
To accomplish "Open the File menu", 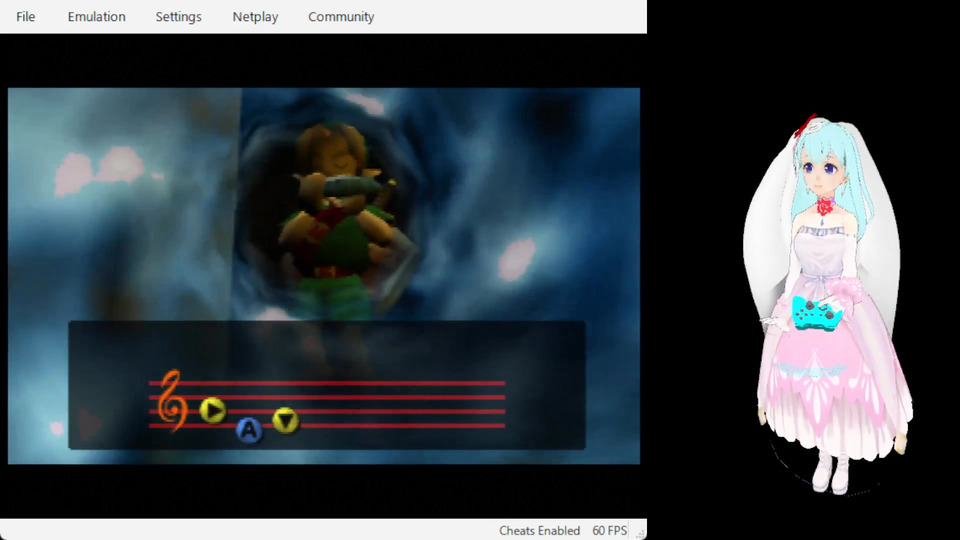I will (25, 17).
